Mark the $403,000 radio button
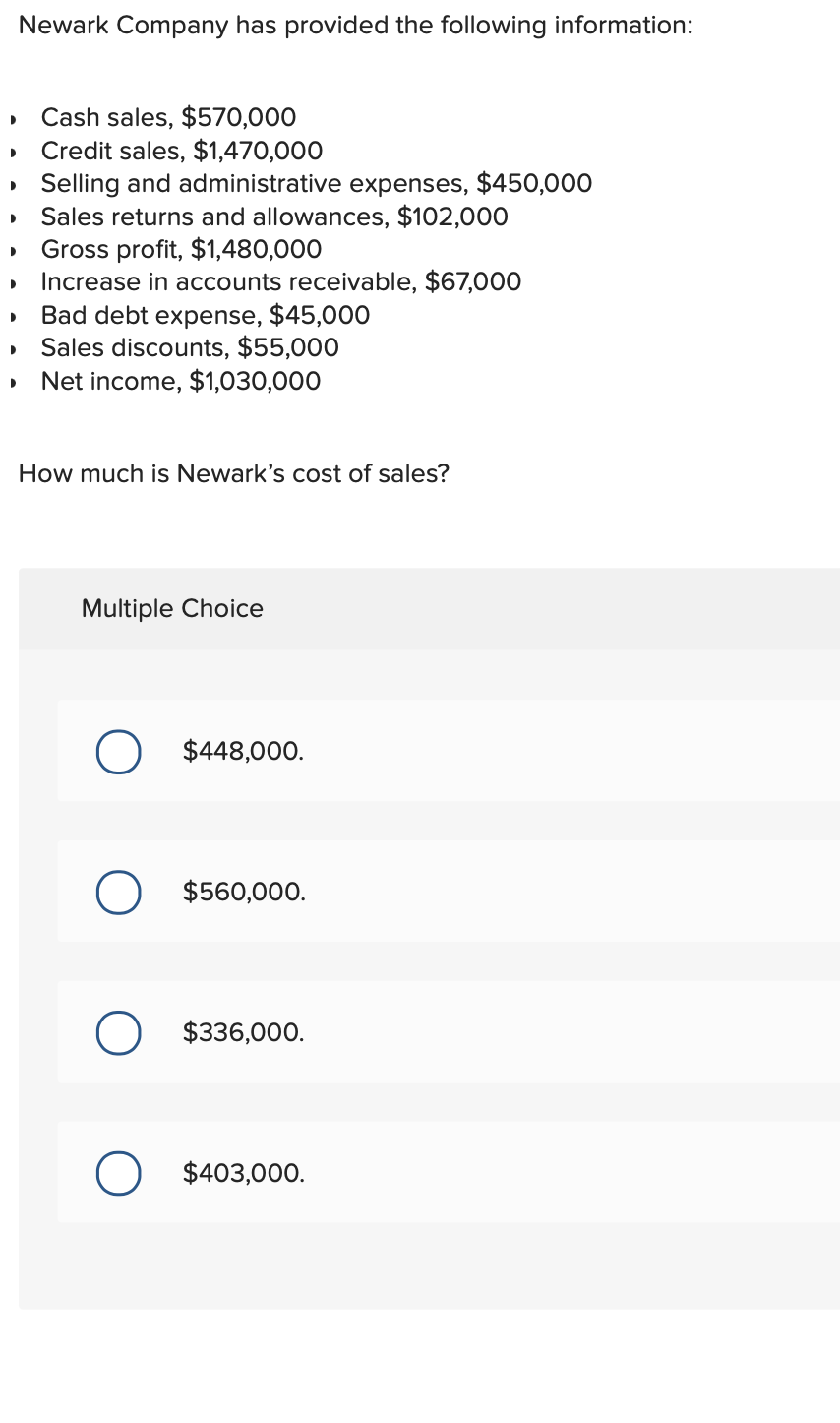The height and width of the screenshot is (1423, 840). tap(118, 1174)
